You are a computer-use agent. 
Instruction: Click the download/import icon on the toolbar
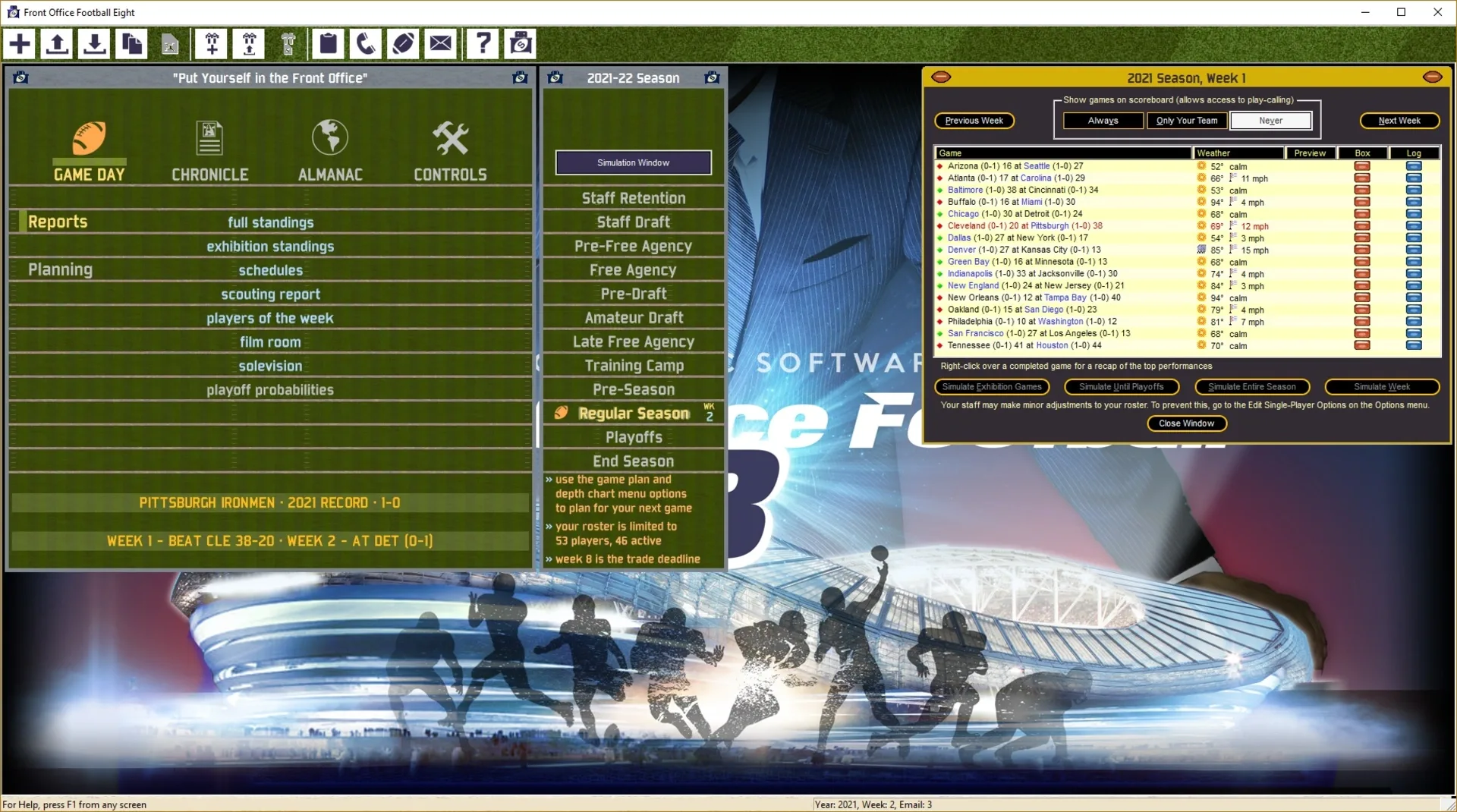tap(94, 43)
